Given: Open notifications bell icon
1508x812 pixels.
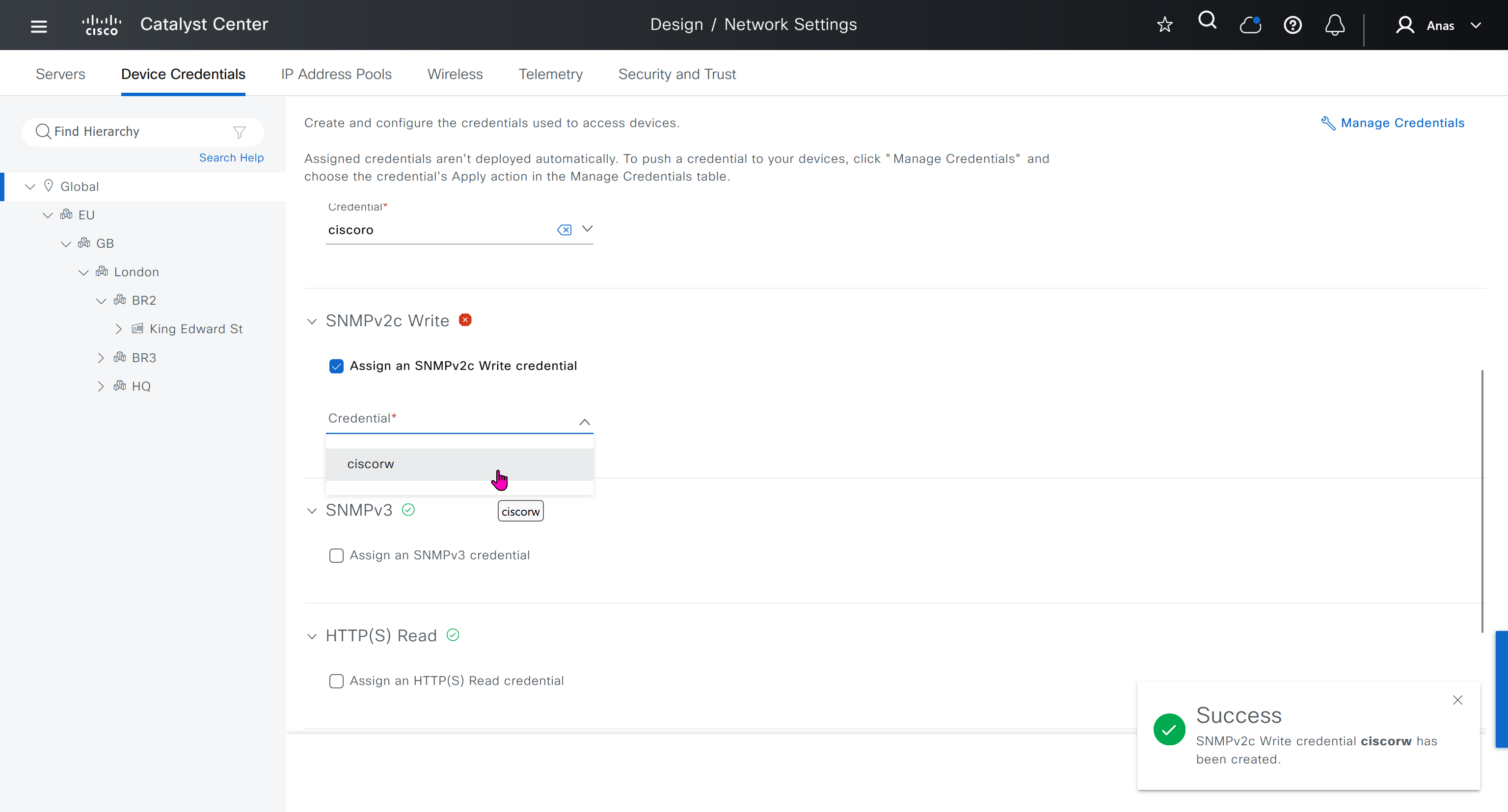Looking at the screenshot, I should [x=1335, y=25].
